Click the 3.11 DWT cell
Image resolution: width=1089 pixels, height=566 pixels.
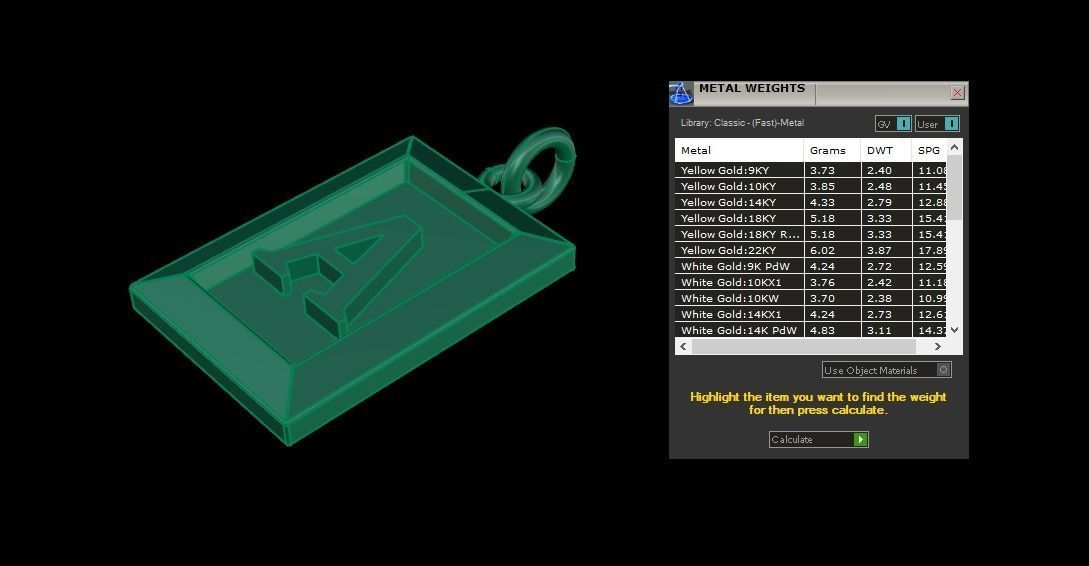tap(886, 330)
